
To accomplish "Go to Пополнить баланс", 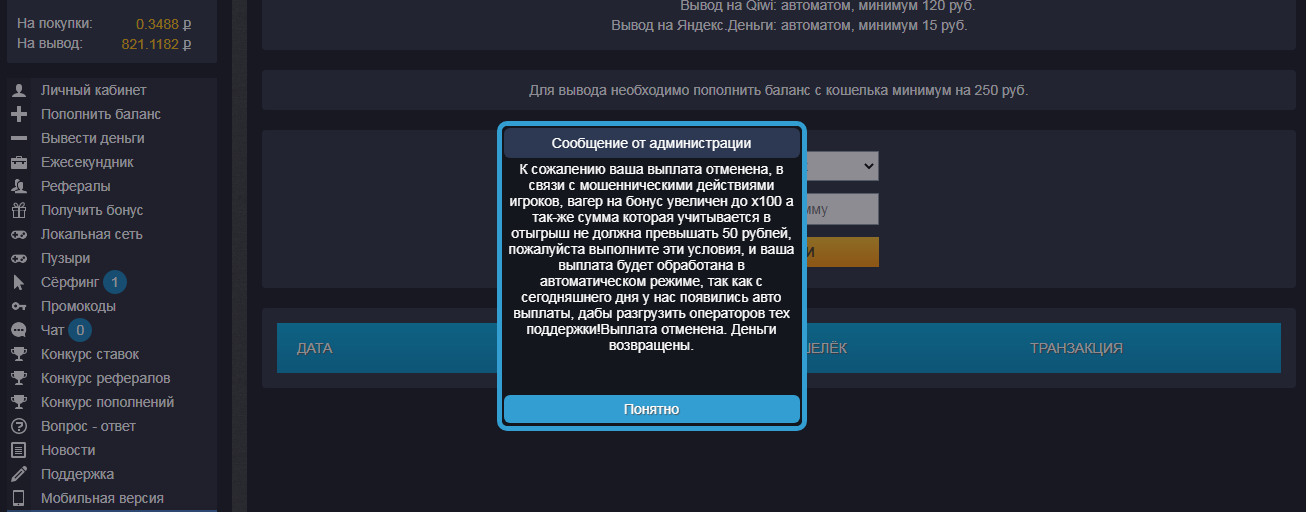I will pyautogui.click(x=101, y=114).
